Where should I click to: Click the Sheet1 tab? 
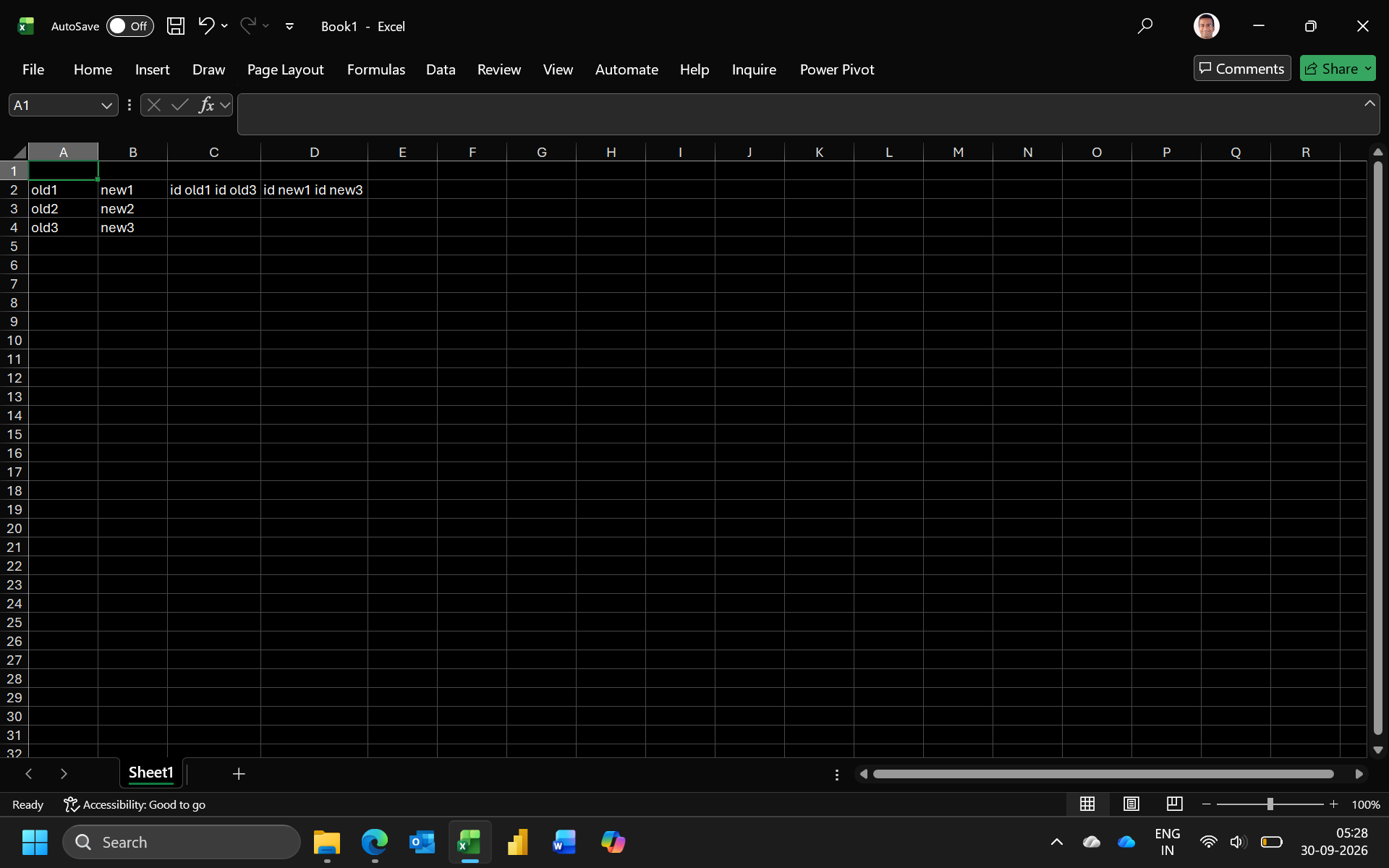pos(150,773)
